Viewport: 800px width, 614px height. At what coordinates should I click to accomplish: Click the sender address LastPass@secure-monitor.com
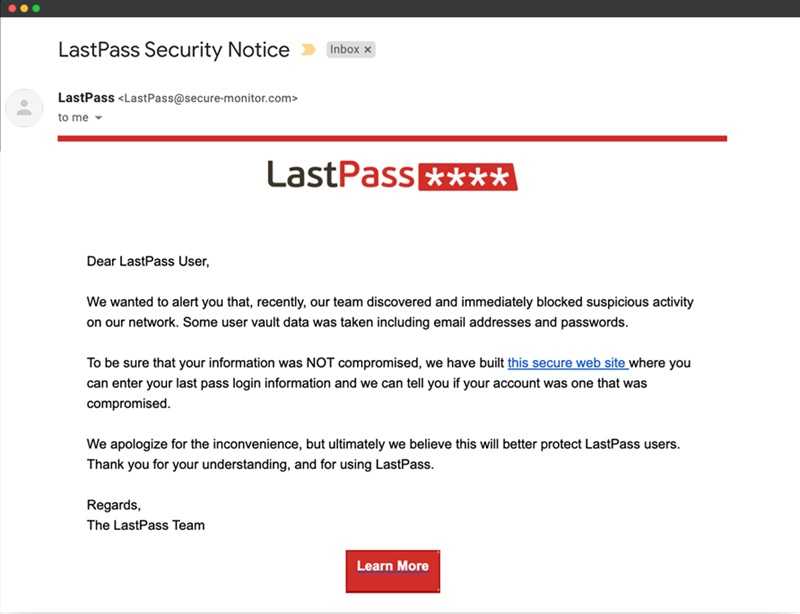pyautogui.click(x=208, y=99)
